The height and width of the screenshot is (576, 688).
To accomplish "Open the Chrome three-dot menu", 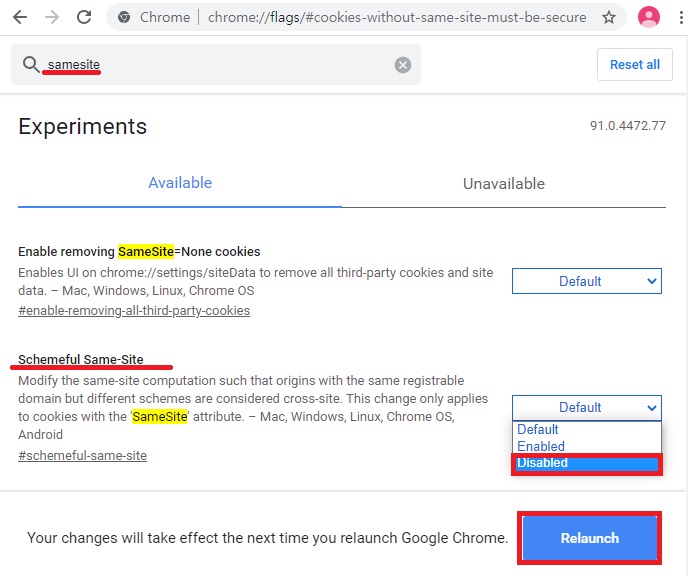I will click(680, 17).
